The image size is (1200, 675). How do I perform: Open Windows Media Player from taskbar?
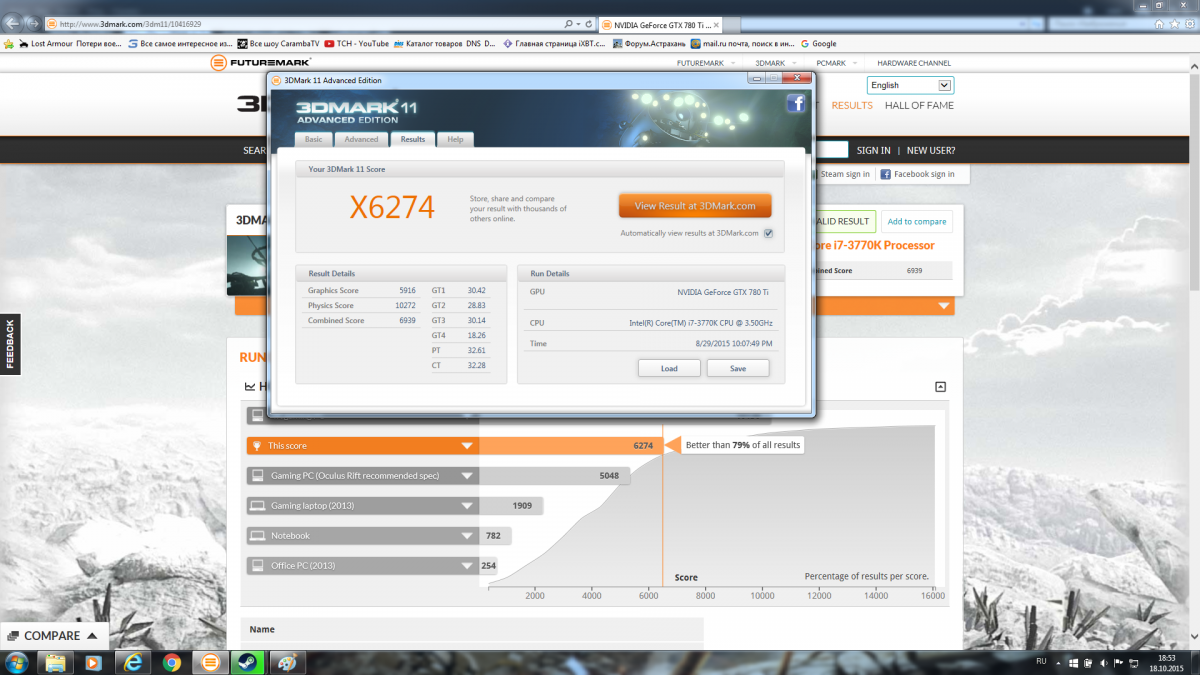pyautogui.click(x=93, y=662)
